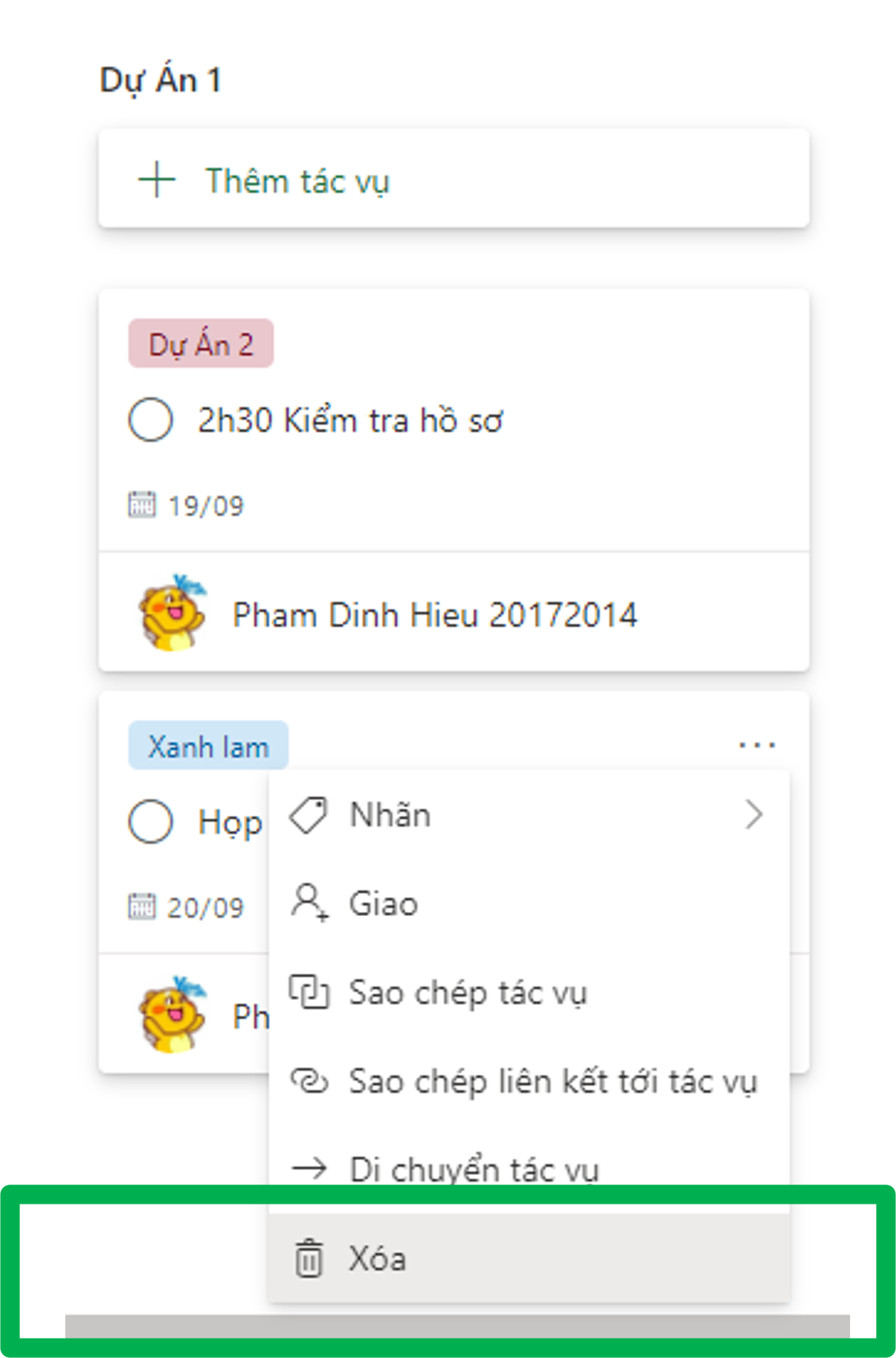Screen dimensions: 896x1358
Task: Click the trash icon beside Xóa
Action: pyautogui.click(x=308, y=1258)
